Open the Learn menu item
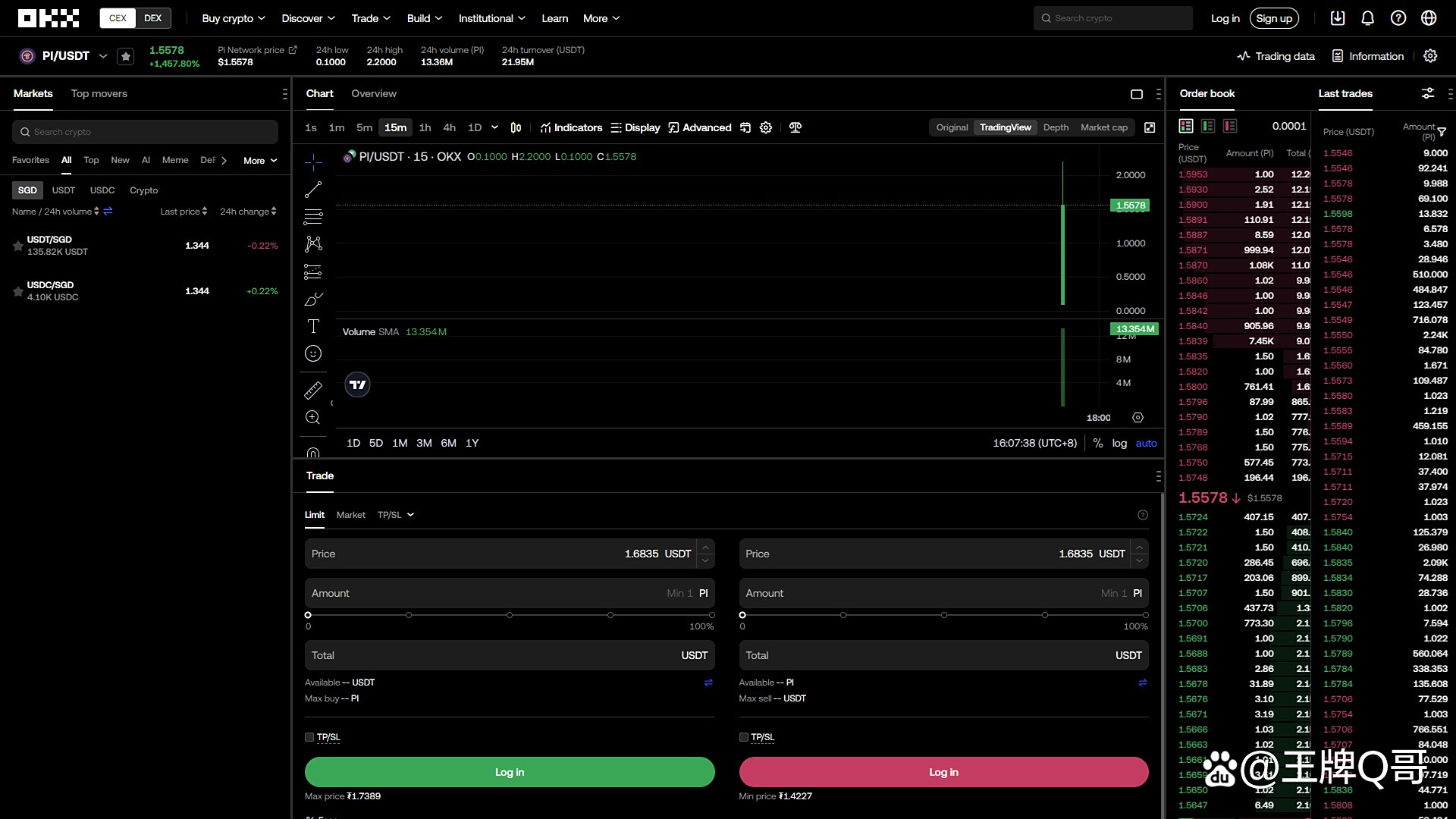Viewport: 1456px width, 819px height. click(x=555, y=18)
